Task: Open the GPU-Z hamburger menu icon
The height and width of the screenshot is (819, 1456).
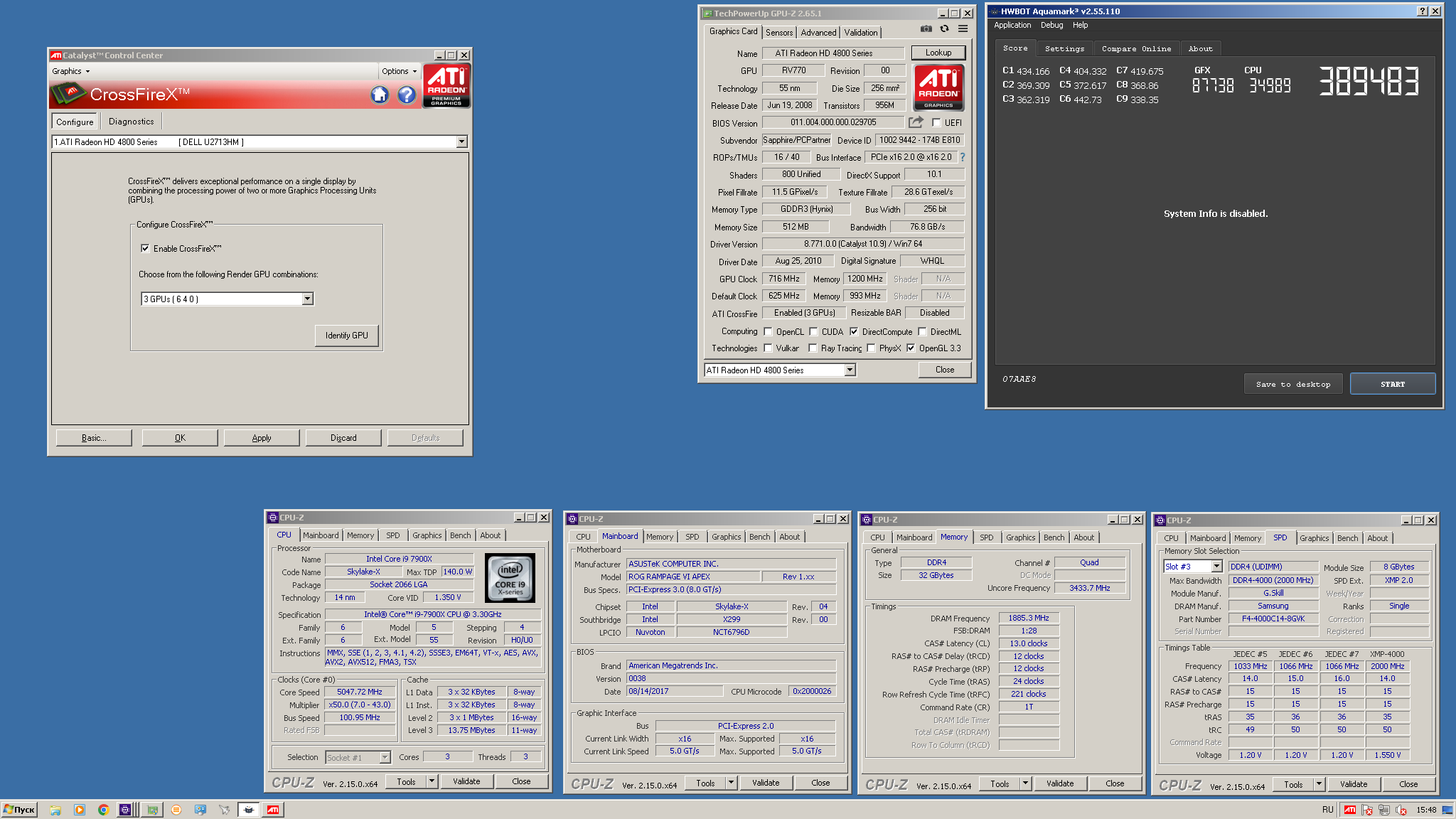Action: point(963,29)
